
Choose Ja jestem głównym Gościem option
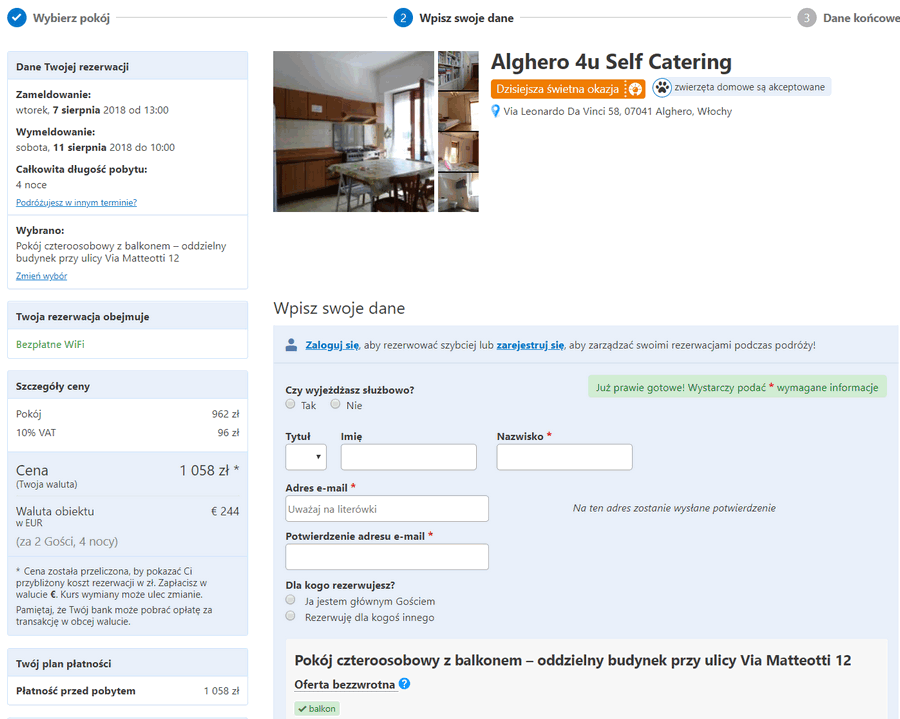click(290, 600)
